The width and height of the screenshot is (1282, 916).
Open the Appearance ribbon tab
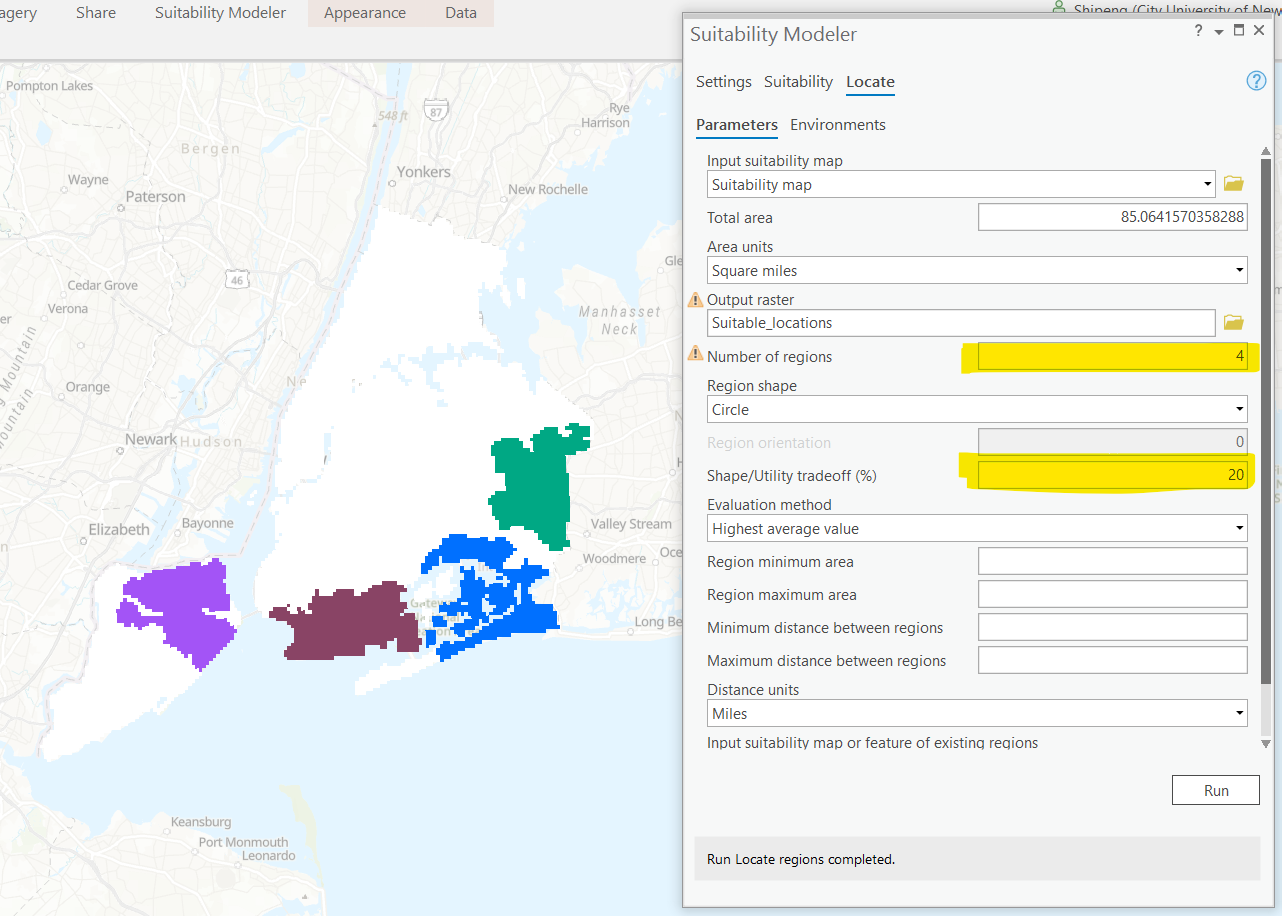(x=364, y=13)
